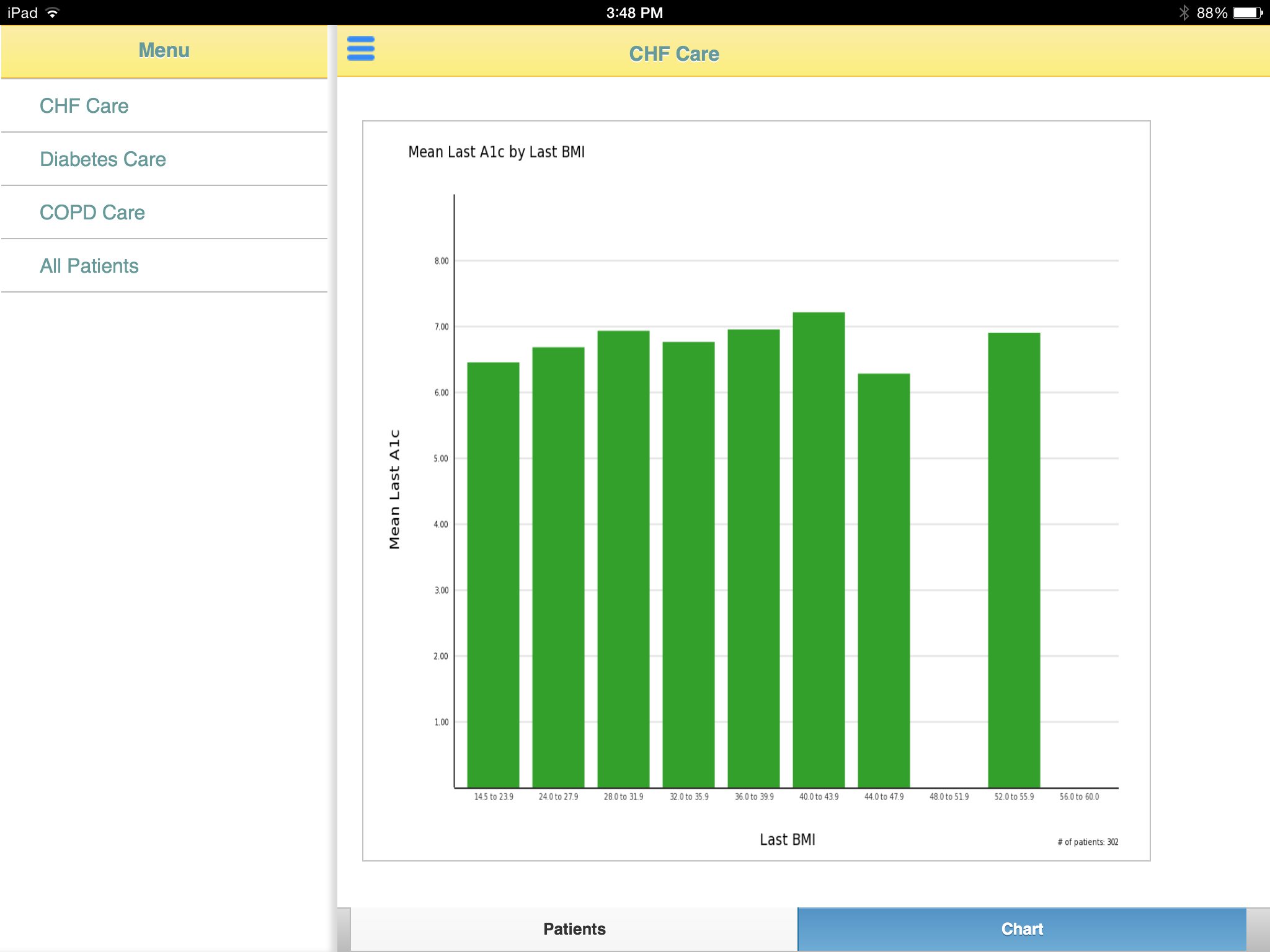The width and height of the screenshot is (1270, 952).
Task: Switch to the Patients tab
Action: (x=574, y=929)
